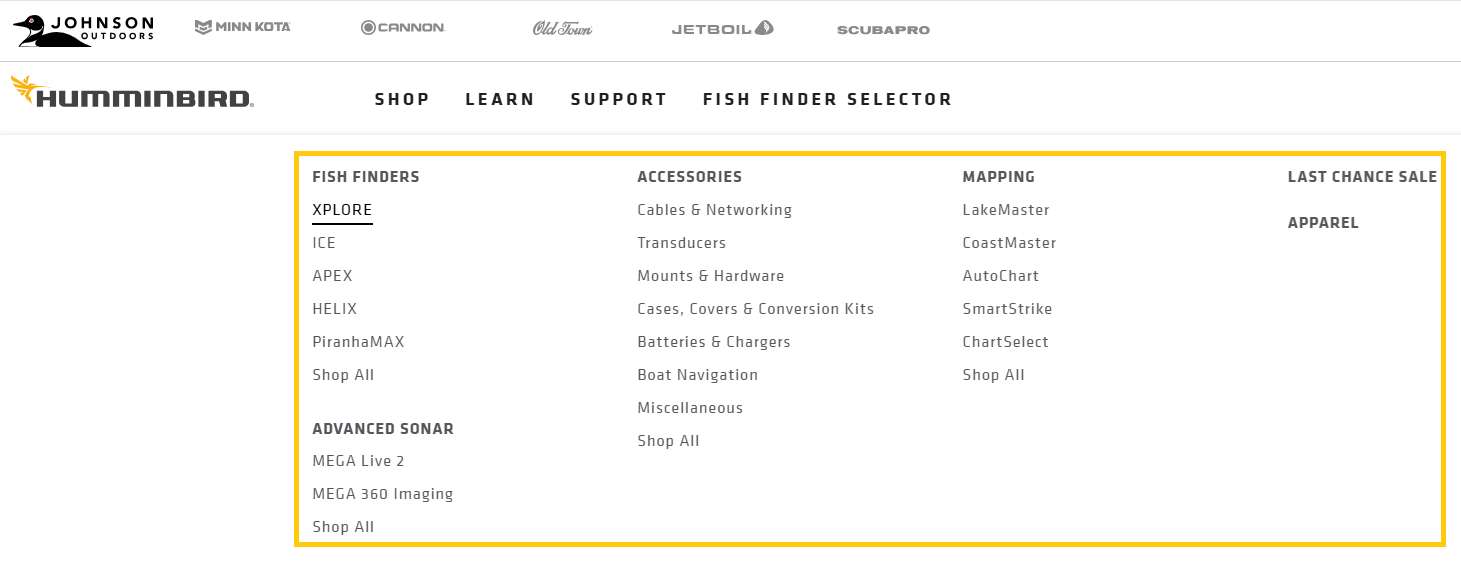
Task: Click the Jetboil brand logo
Action: (x=722, y=28)
